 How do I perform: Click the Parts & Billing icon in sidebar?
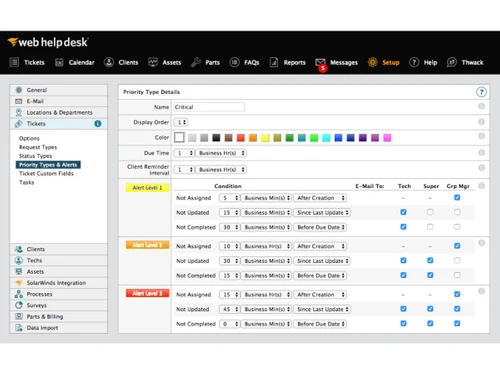(19, 316)
